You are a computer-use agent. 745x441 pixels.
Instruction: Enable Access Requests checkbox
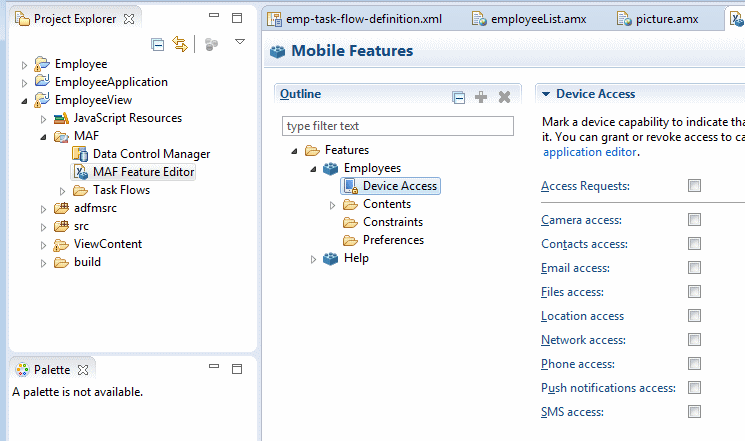694,185
